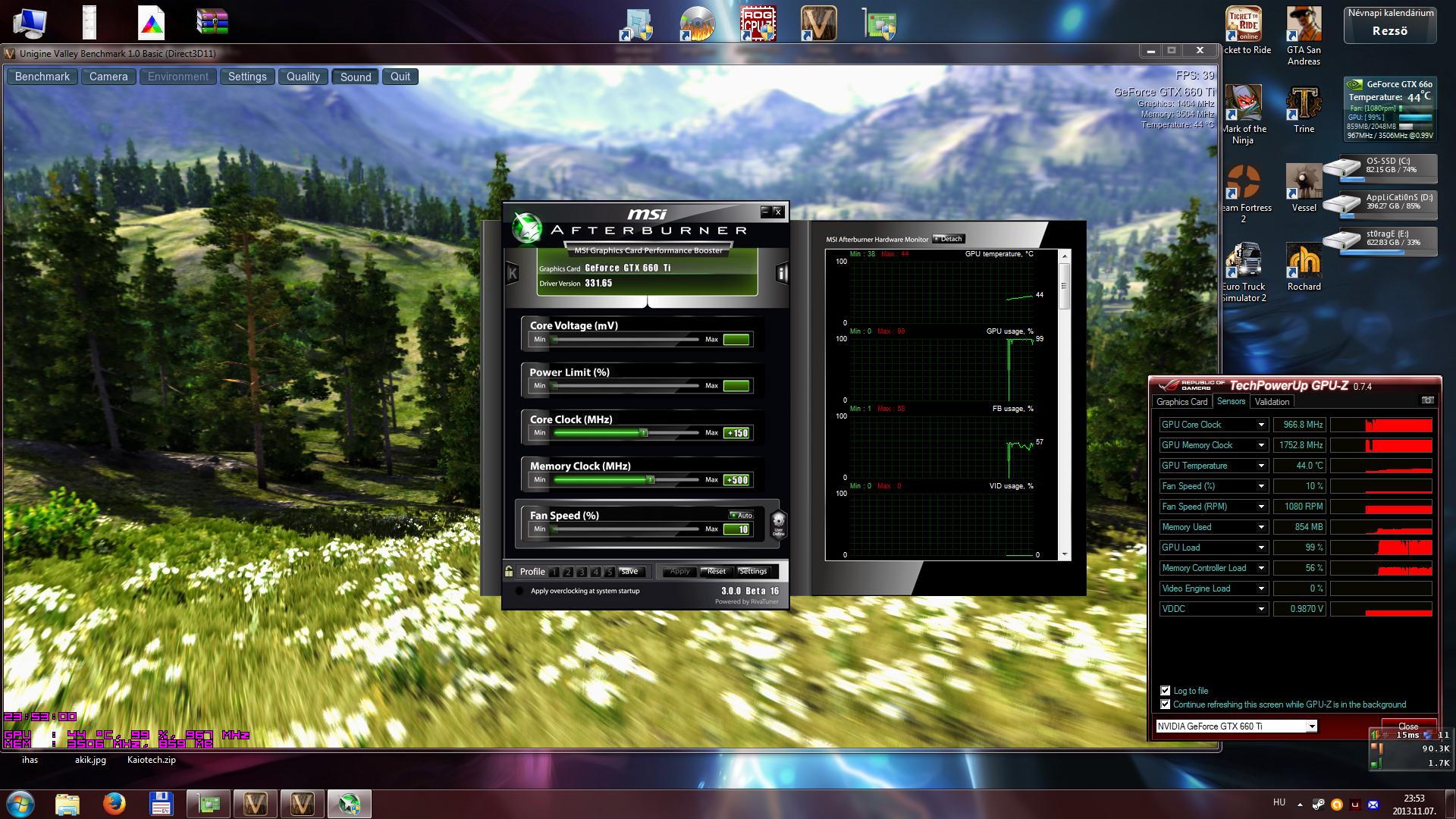Uncheck the Log to file checkbox
The width and height of the screenshot is (1456, 819).
click(x=1166, y=690)
